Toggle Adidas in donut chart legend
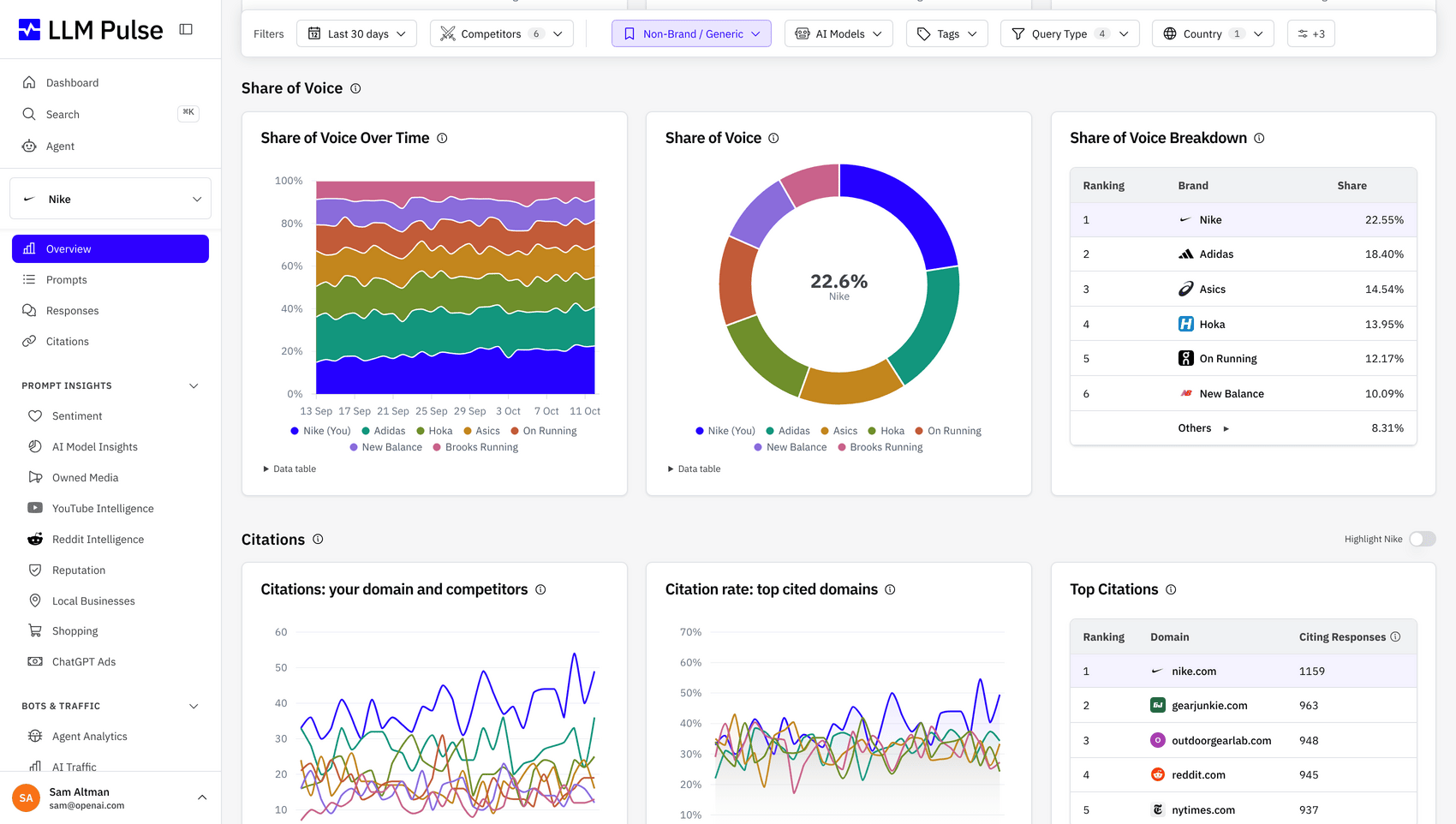Image resolution: width=1456 pixels, height=824 pixels. point(788,431)
